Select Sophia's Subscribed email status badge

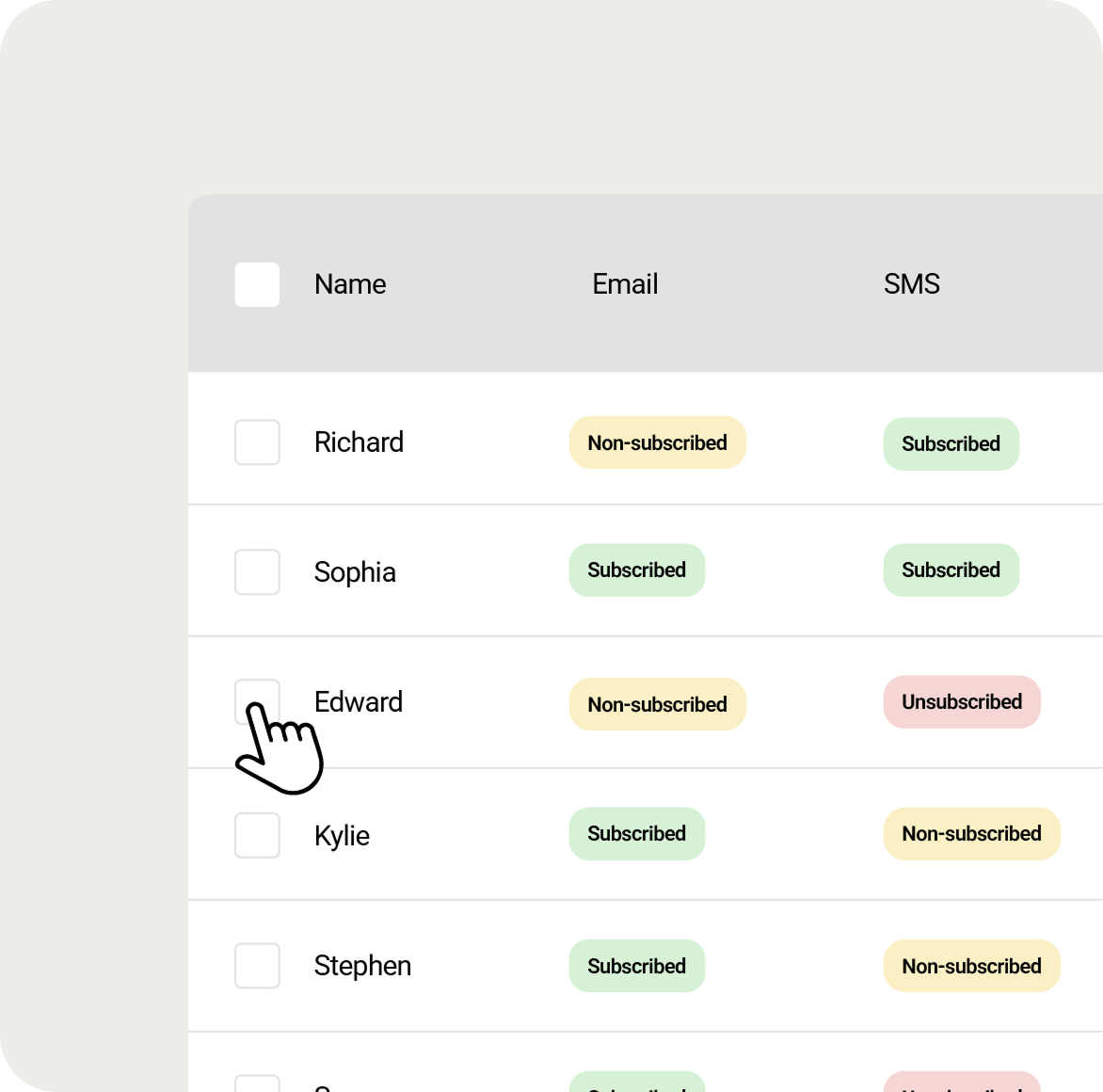[x=636, y=570]
